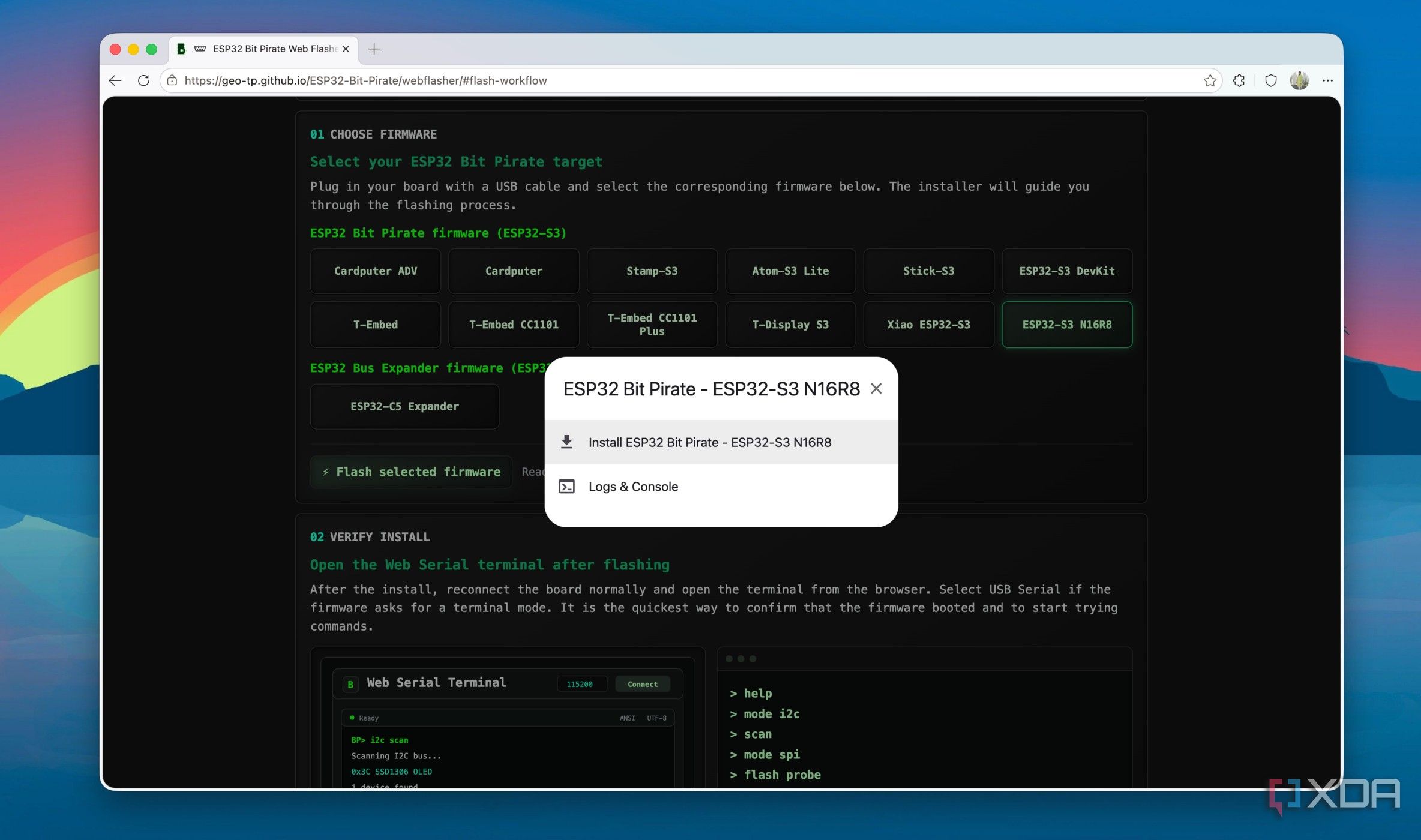Bookmark page with the star icon
This screenshot has width=1421, height=840.
(x=1210, y=80)
